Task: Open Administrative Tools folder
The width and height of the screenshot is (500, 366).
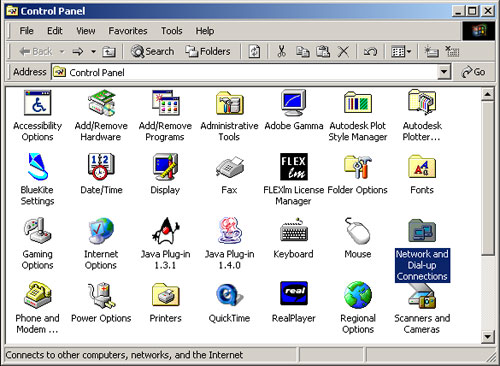Action: coord(229,103)
